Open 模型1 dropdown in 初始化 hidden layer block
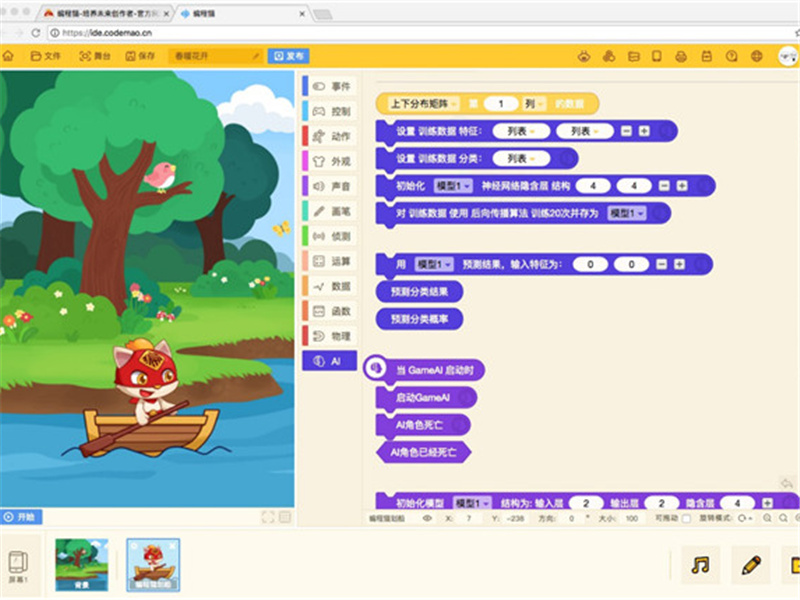 pos(453,186)
